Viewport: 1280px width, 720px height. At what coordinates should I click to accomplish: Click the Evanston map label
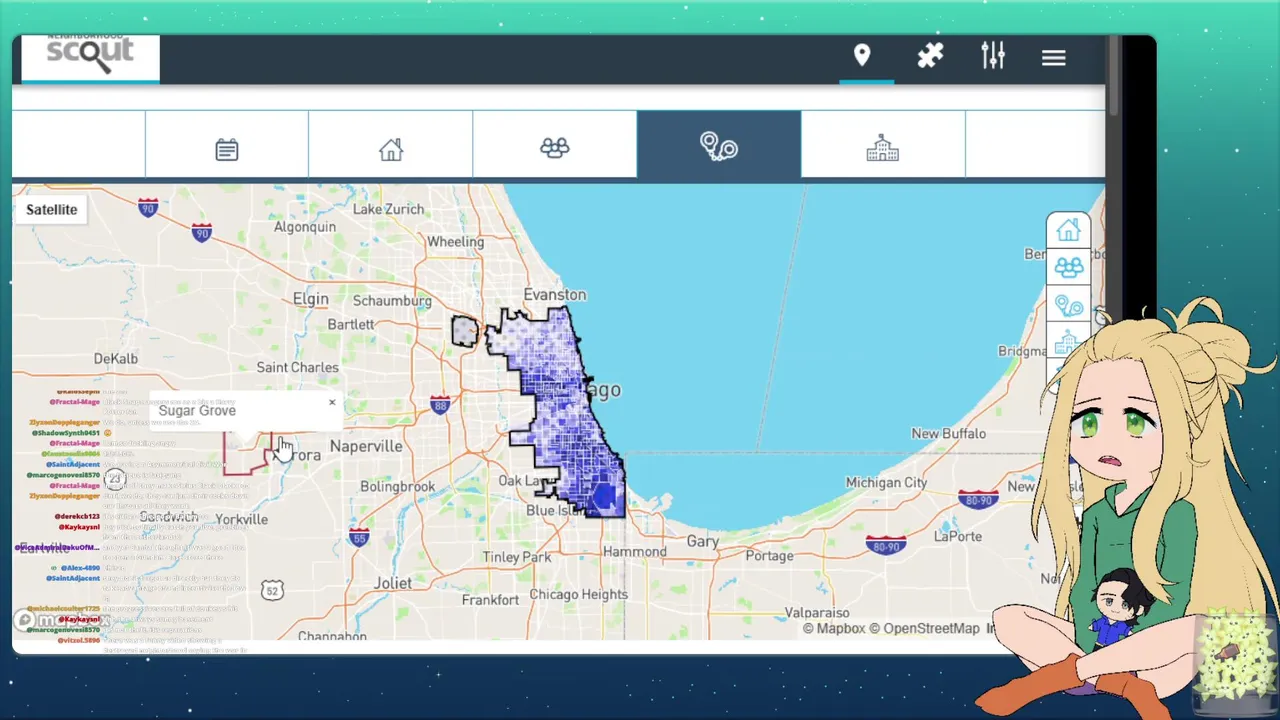pyautogui.click(x=555, y=295)
